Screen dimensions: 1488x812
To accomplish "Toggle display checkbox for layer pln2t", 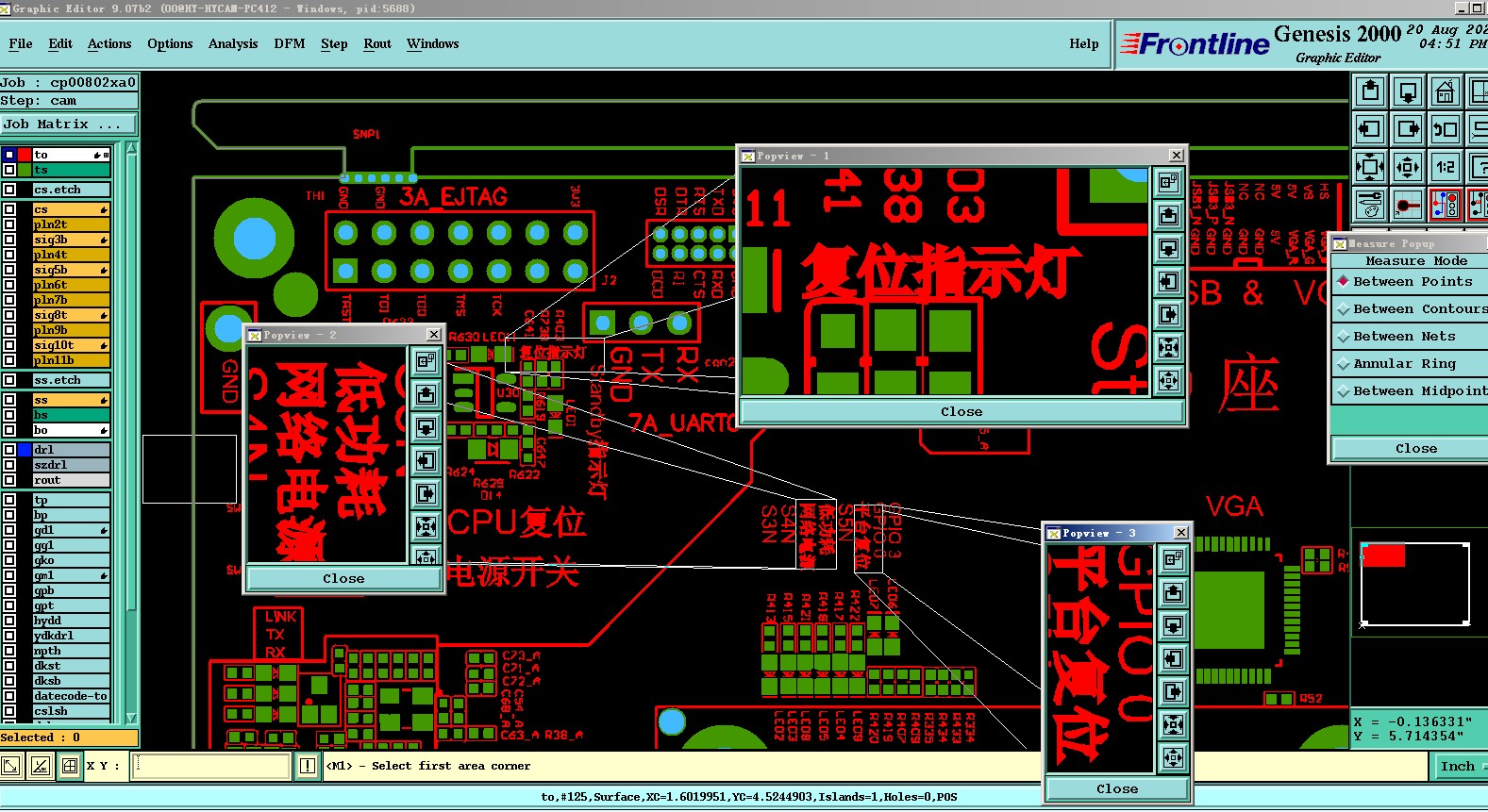I will pyautogui.click(x=9, y=224).
